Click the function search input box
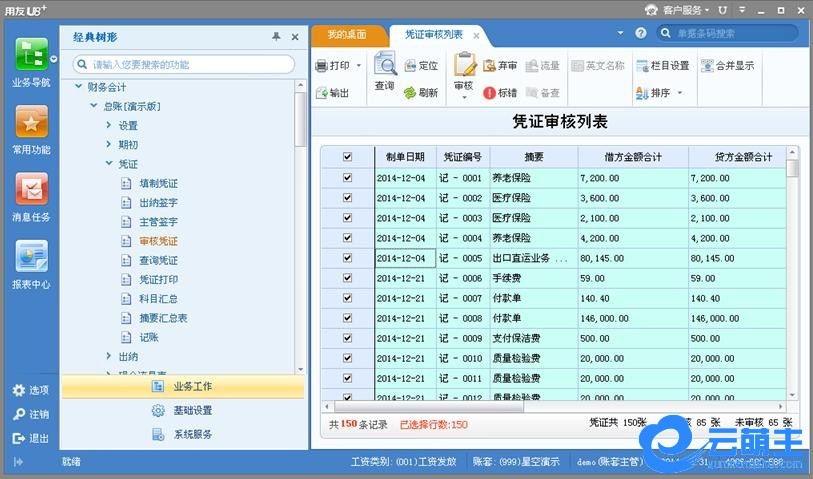The height and width of the screenshot is (479, 813). (x=186, y=65)
